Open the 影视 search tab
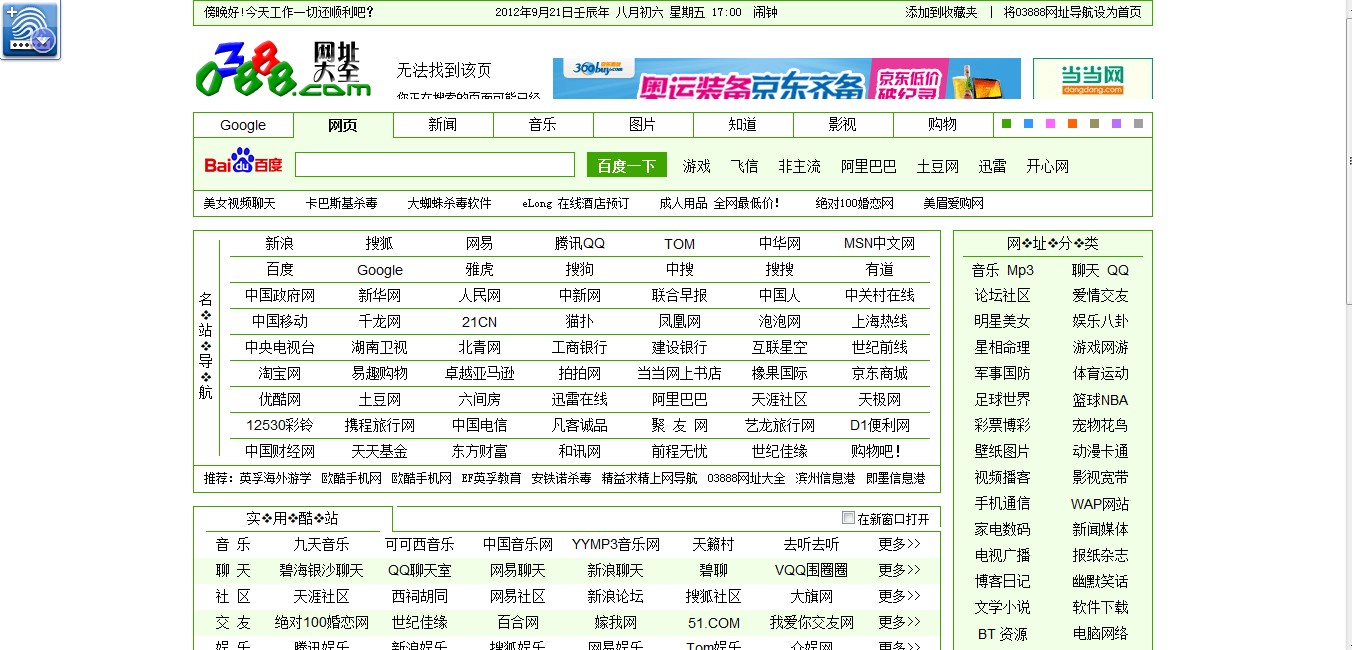The height and width of the screenshot is (650, 1352). pos(843,125)
